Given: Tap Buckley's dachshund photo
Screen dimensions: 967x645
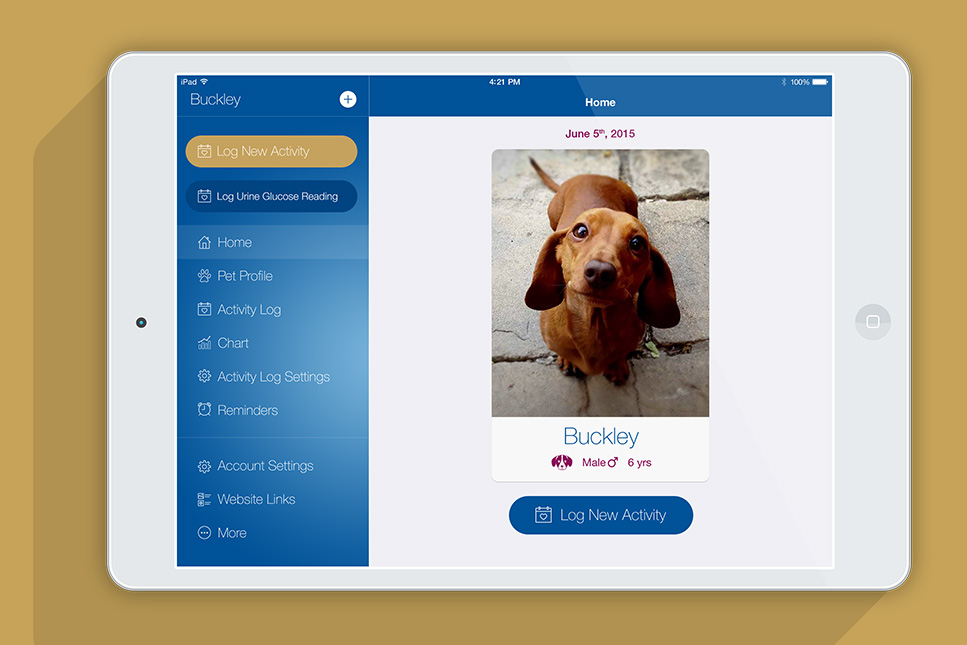Looking at the screenshot, I should 600,283.
